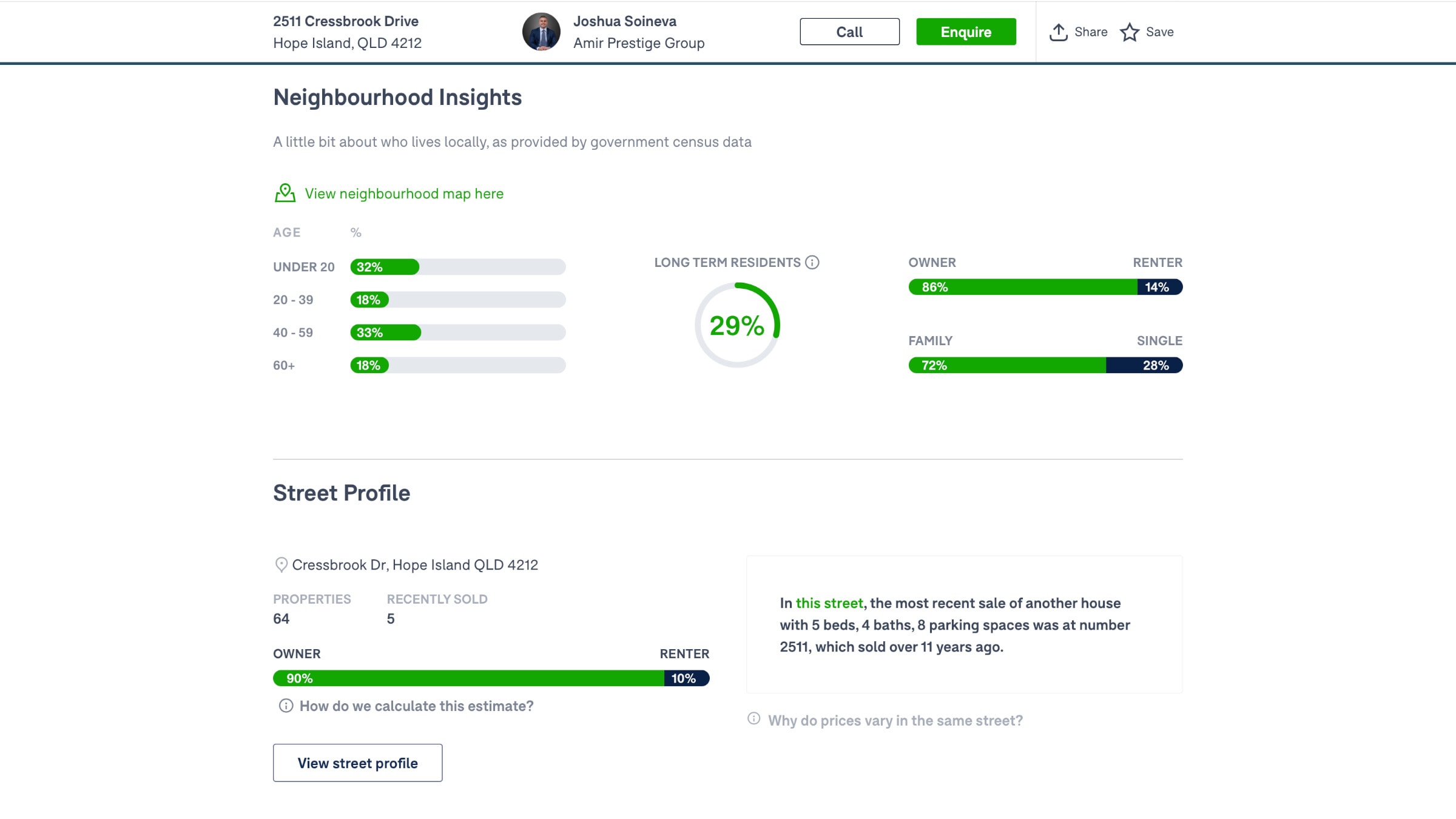
Task: Click the Save star icon
Action: click(x=1129, y=32)
